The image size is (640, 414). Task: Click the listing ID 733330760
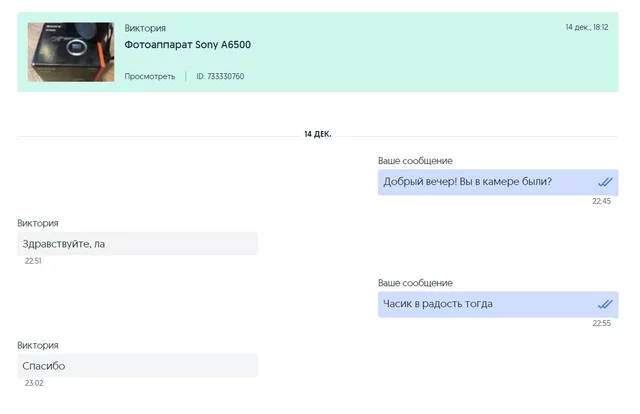coord(220,76)
